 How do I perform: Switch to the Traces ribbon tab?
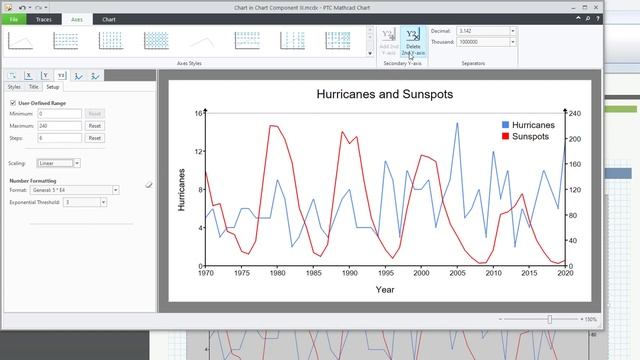click(44, 19)
